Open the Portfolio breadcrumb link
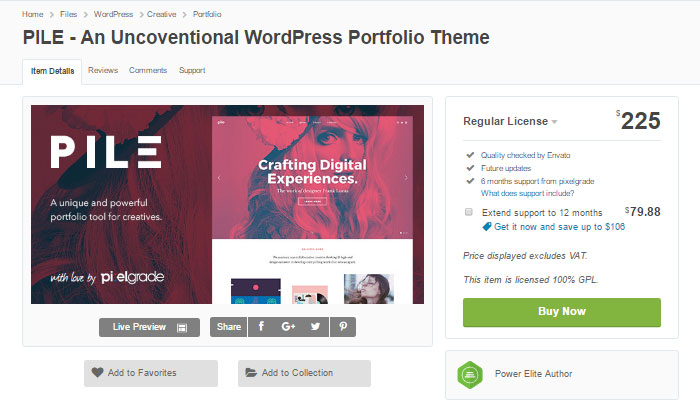 (x=207, y=14)
